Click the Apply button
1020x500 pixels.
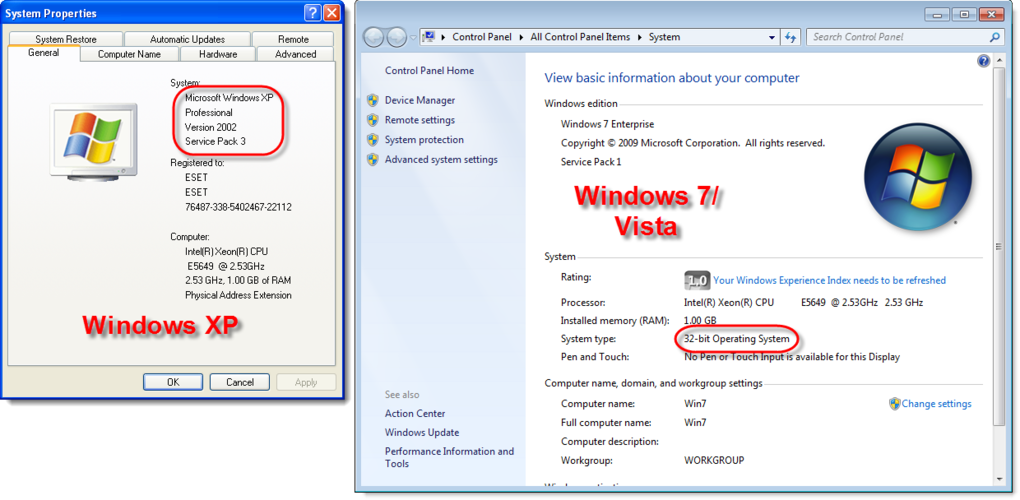(306, 382)
